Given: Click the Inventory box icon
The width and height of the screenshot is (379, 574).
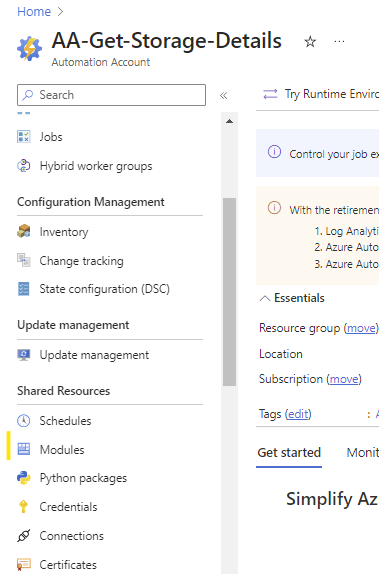Looking at the screenshot, I should click(x=24, y=231).
